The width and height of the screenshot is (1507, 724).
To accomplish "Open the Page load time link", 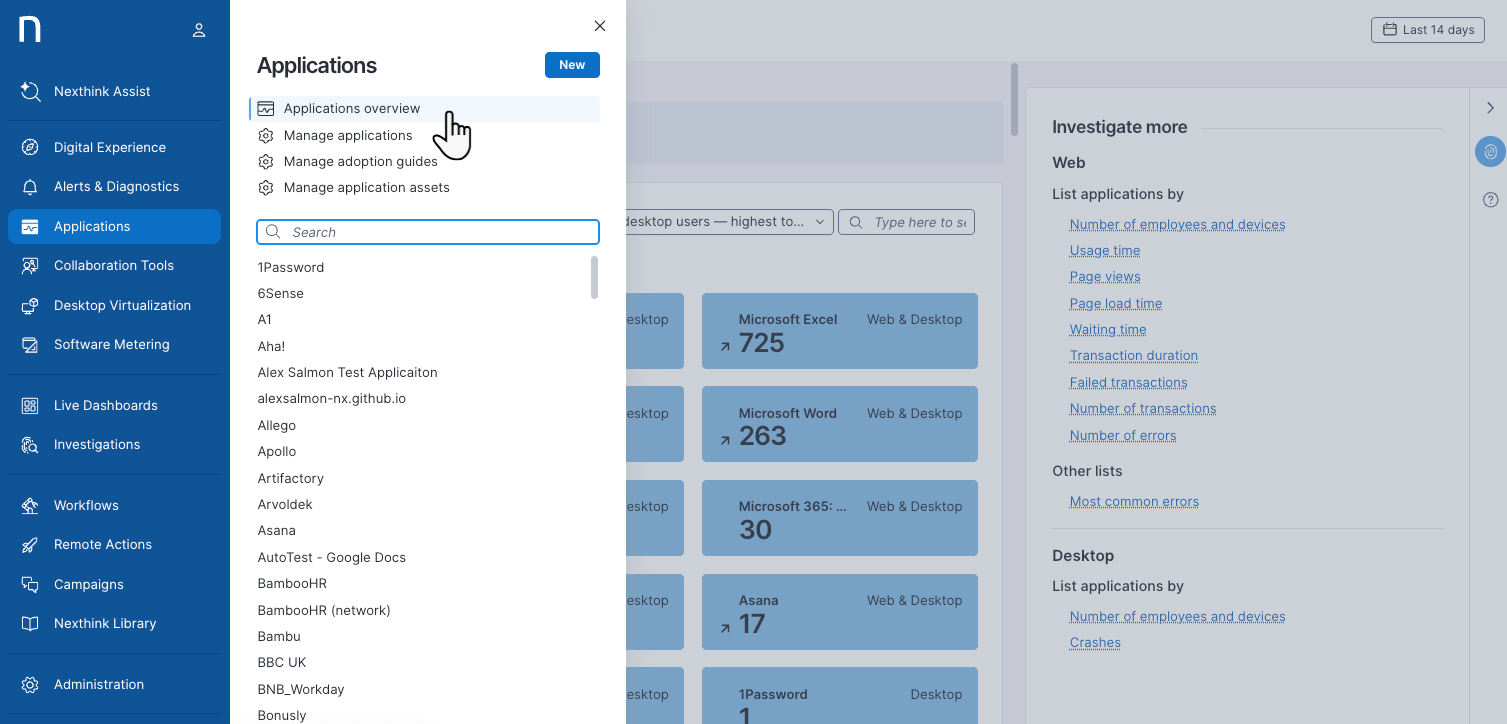I will click(1115, 303).
